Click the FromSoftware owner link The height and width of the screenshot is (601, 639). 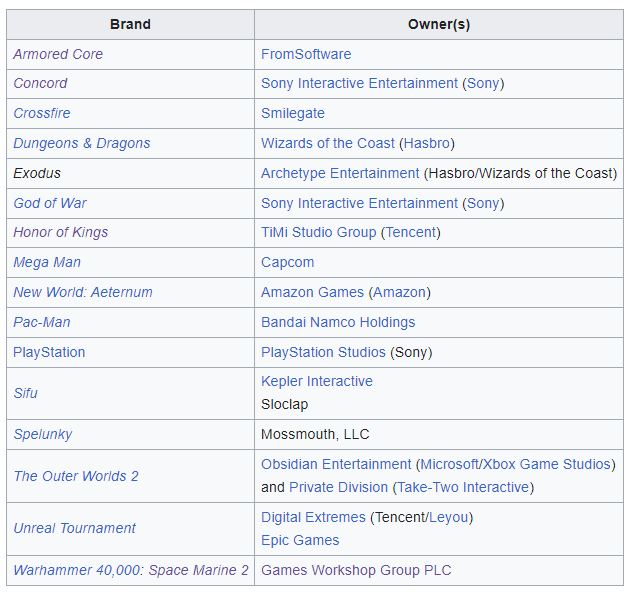(306, 54)
